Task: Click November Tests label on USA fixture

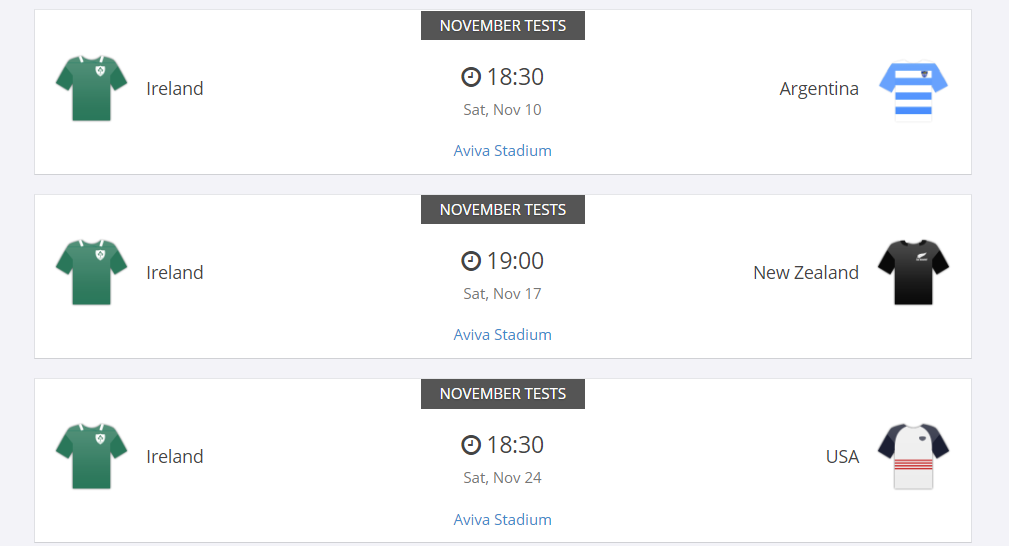Action: (502, 394)
